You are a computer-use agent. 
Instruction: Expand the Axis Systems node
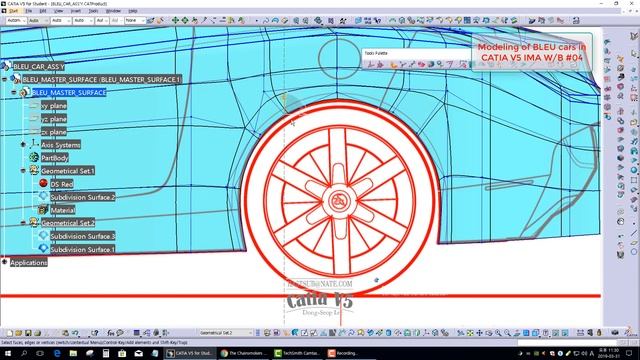tap(23, 144)
